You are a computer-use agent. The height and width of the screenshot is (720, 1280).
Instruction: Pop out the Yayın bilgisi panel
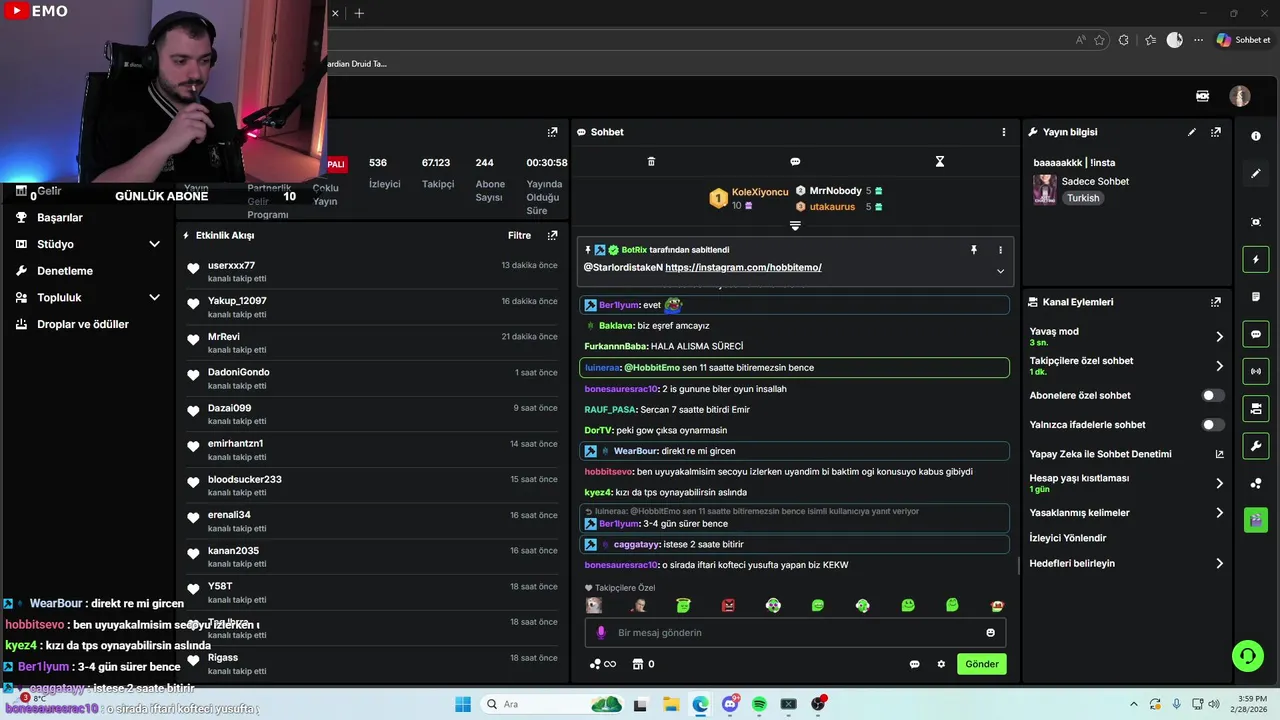[x=1216, y=132]
